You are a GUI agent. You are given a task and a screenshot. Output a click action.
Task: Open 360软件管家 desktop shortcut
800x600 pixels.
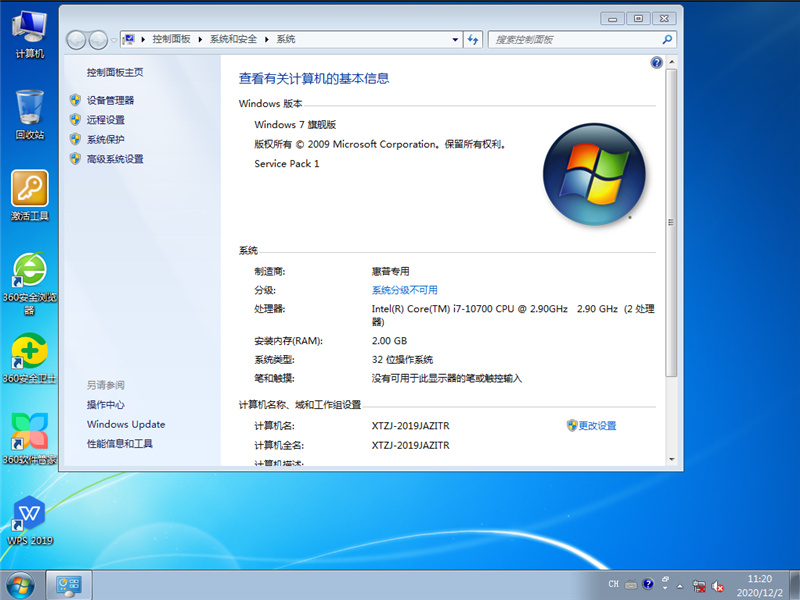(30, 439)
